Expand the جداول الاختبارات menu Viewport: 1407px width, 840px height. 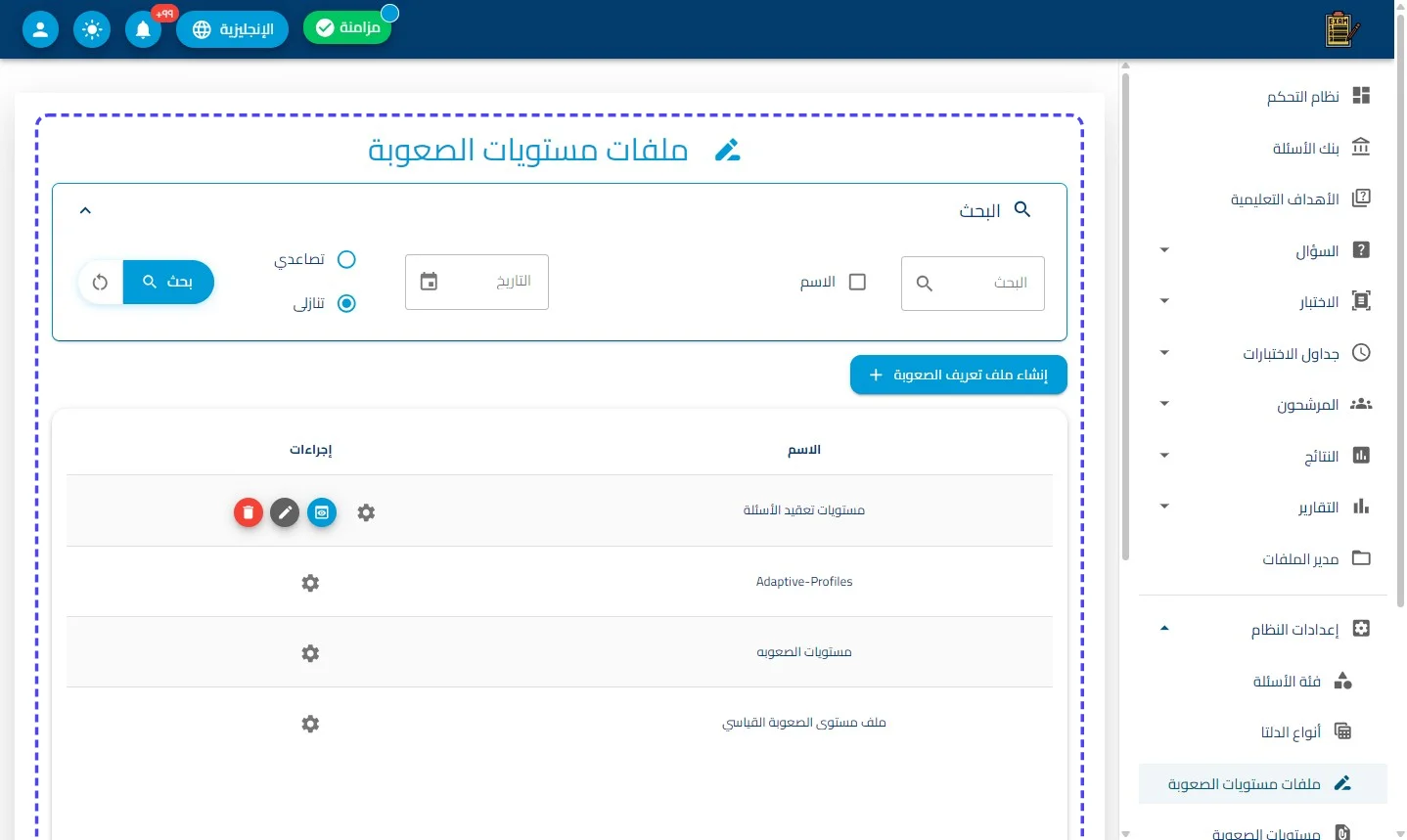pyautogui.click(x=1164, y=353)
